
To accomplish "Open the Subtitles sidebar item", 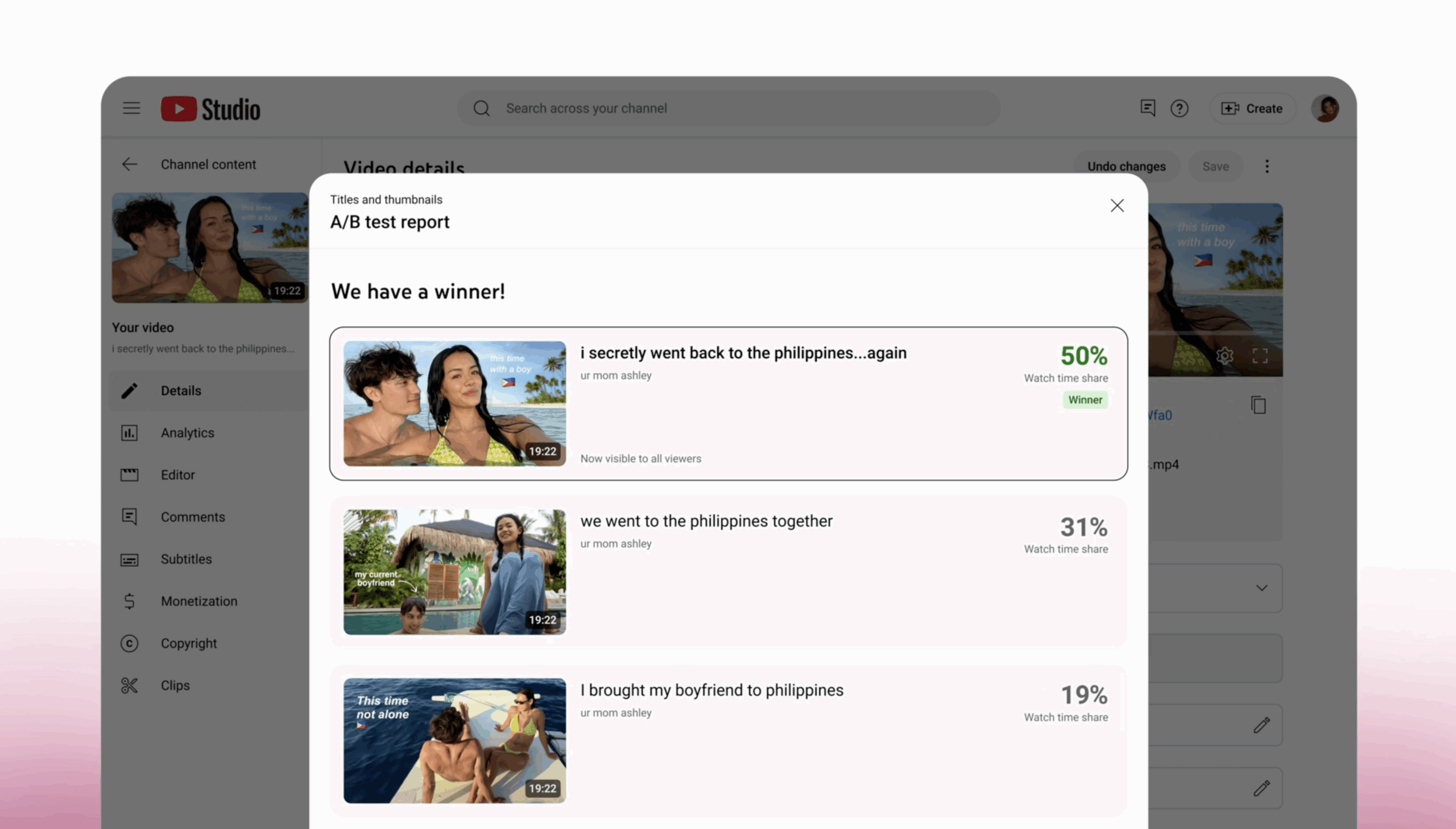I will (x=186, y=559).
